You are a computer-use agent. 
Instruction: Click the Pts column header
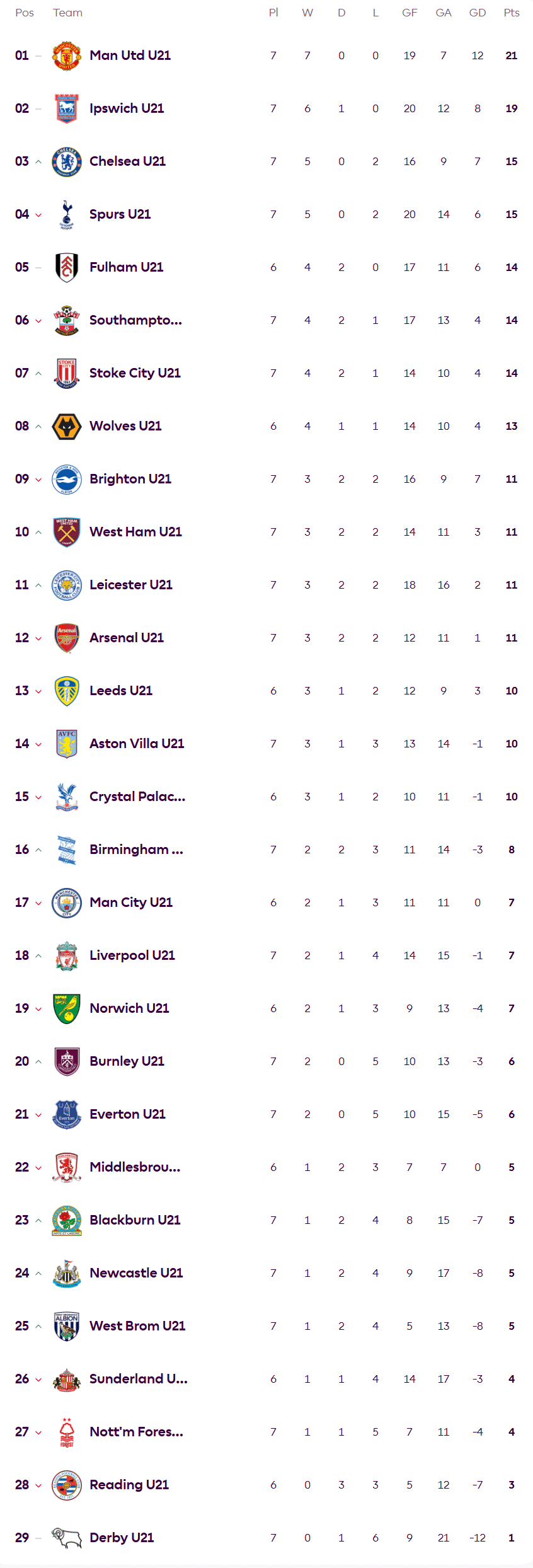click(x=511, y=13)
